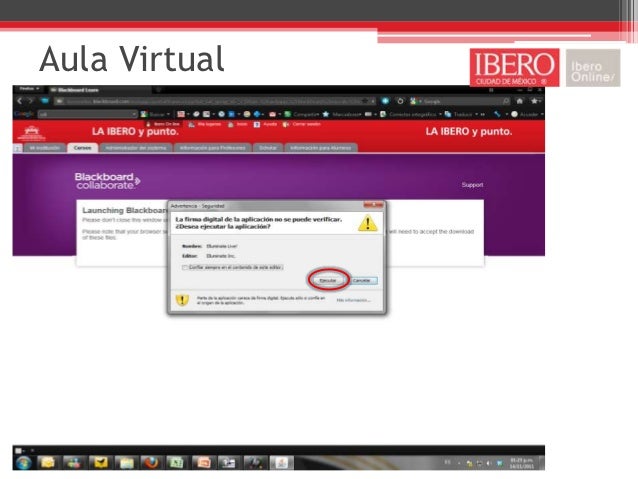This screenshot has height=479, width=638.
Task: Click Buscar on the Google Toolbar
Action: [x=154, y=114]
